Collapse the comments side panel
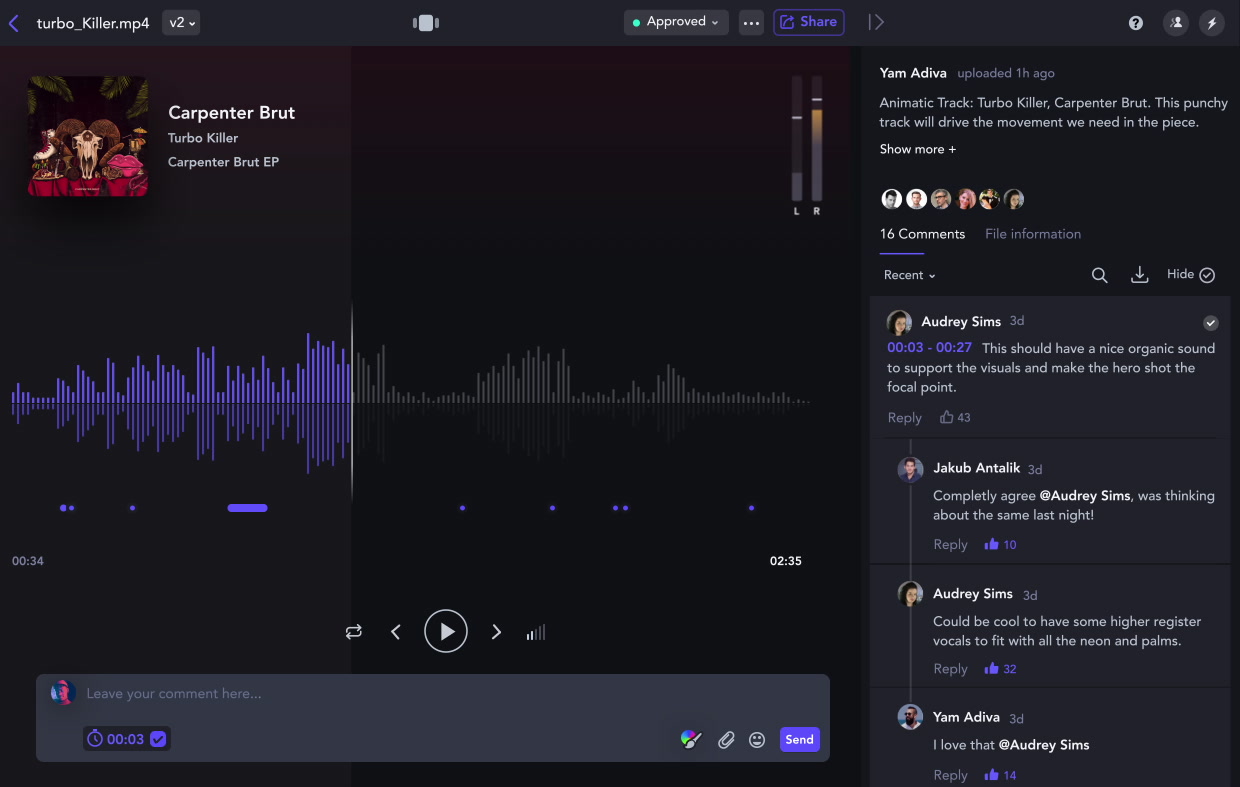The width and height of the screenshot is (1240, 787). point(876,22)
